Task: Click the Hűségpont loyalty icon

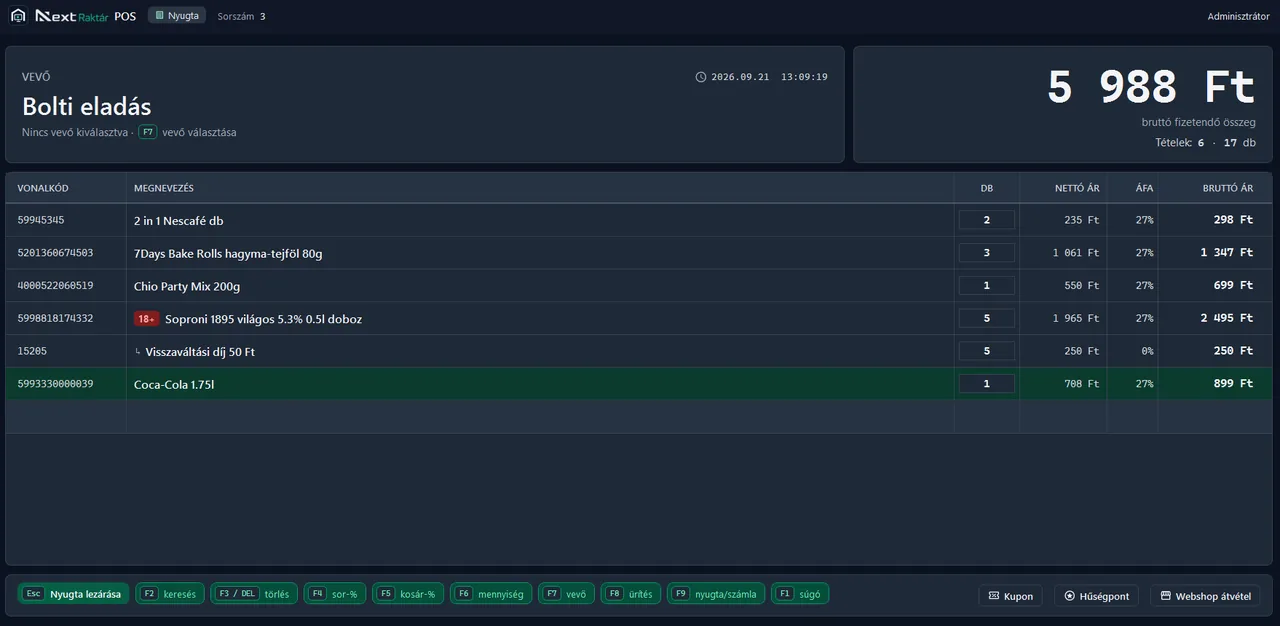Action: 1070,596
